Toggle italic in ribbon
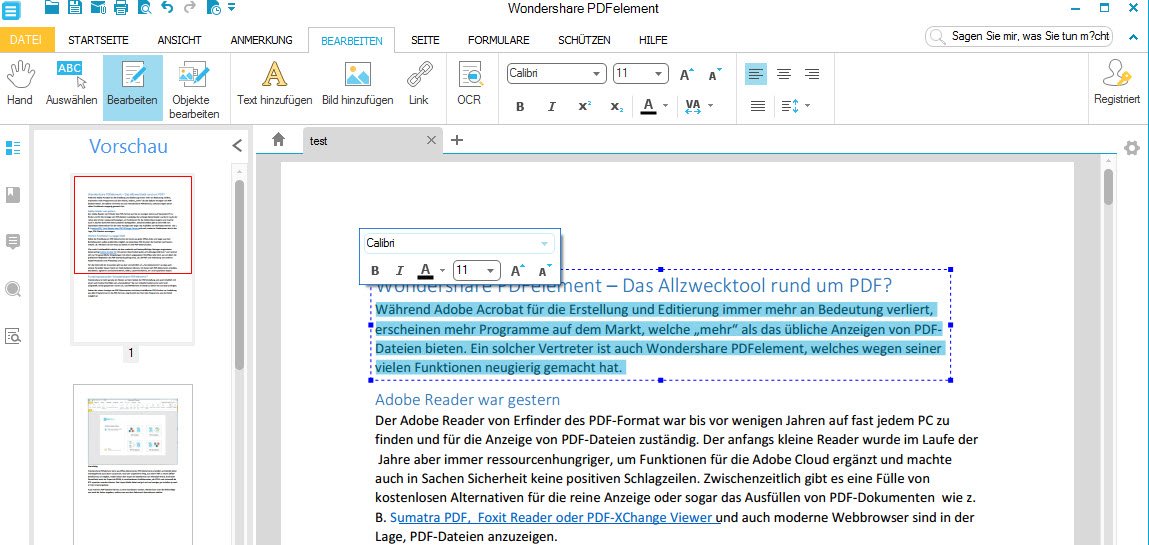 click(x=552, y=107)
